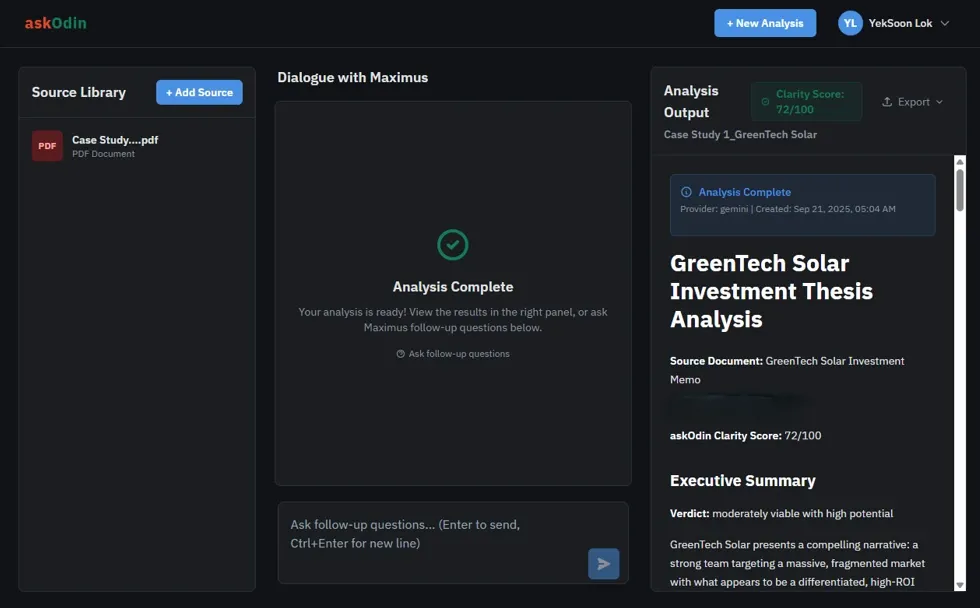Click the Export upload arrow icon
The height and width of the screenshot is (608, 980).
(888, 101)
